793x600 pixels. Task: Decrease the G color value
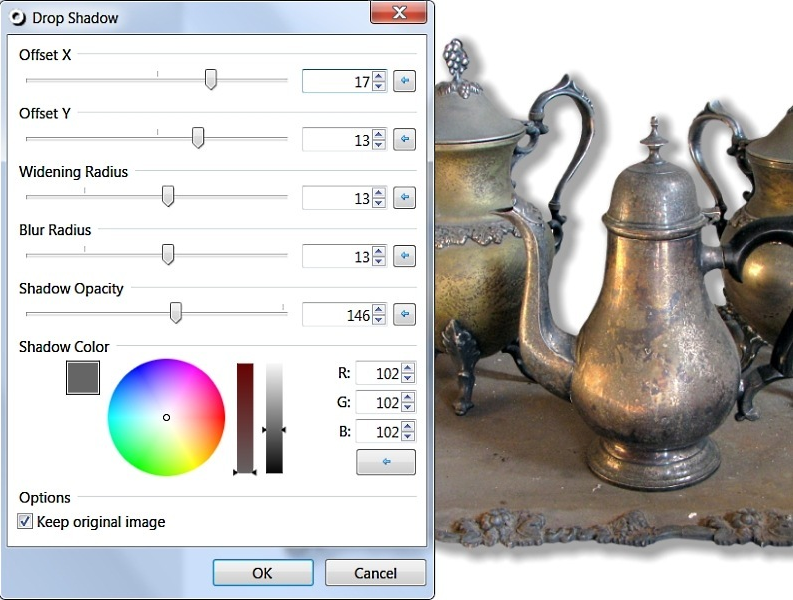point(408,408)
